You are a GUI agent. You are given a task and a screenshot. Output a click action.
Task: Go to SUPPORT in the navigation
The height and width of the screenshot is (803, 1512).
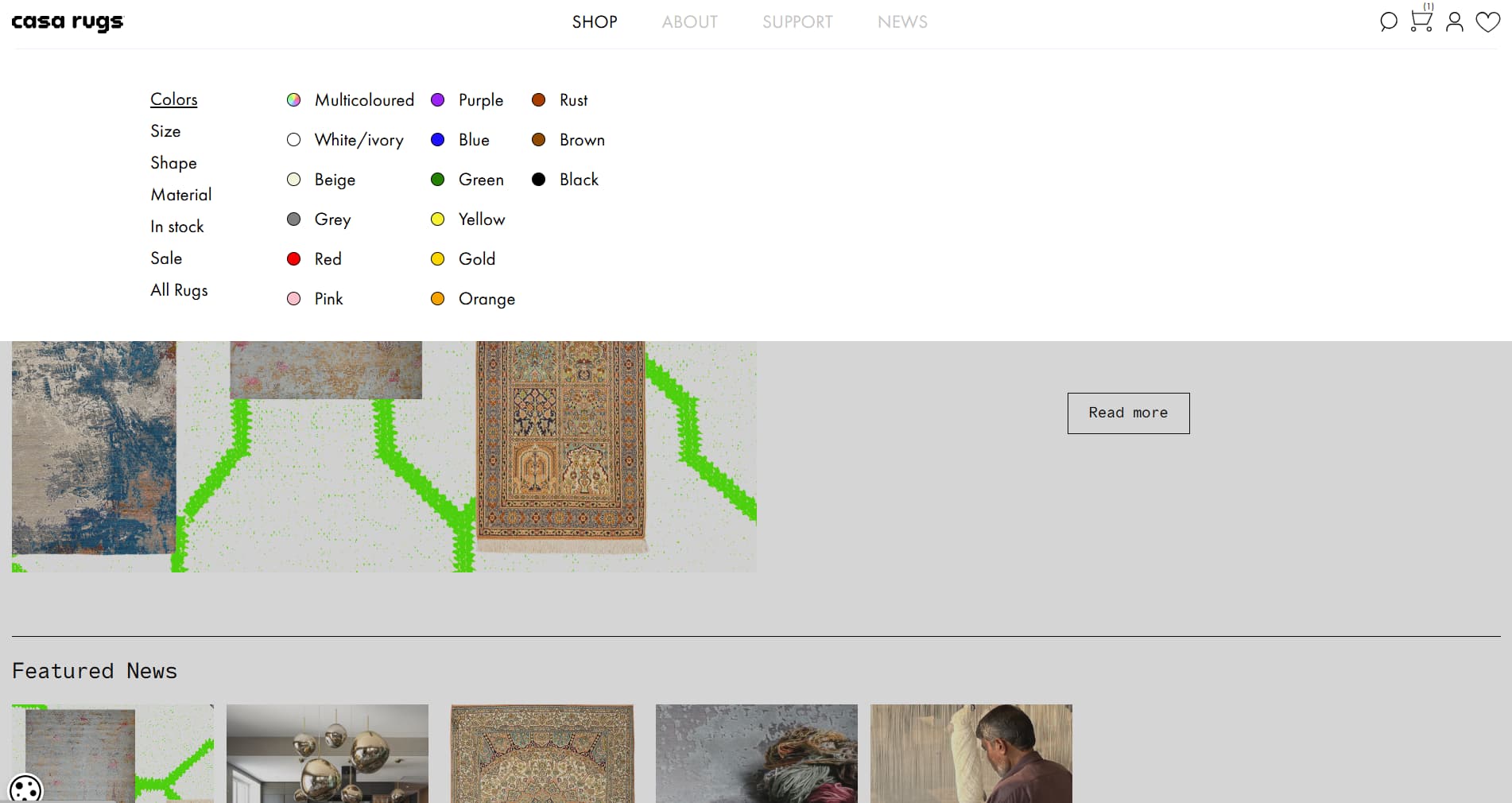[797, 22]
